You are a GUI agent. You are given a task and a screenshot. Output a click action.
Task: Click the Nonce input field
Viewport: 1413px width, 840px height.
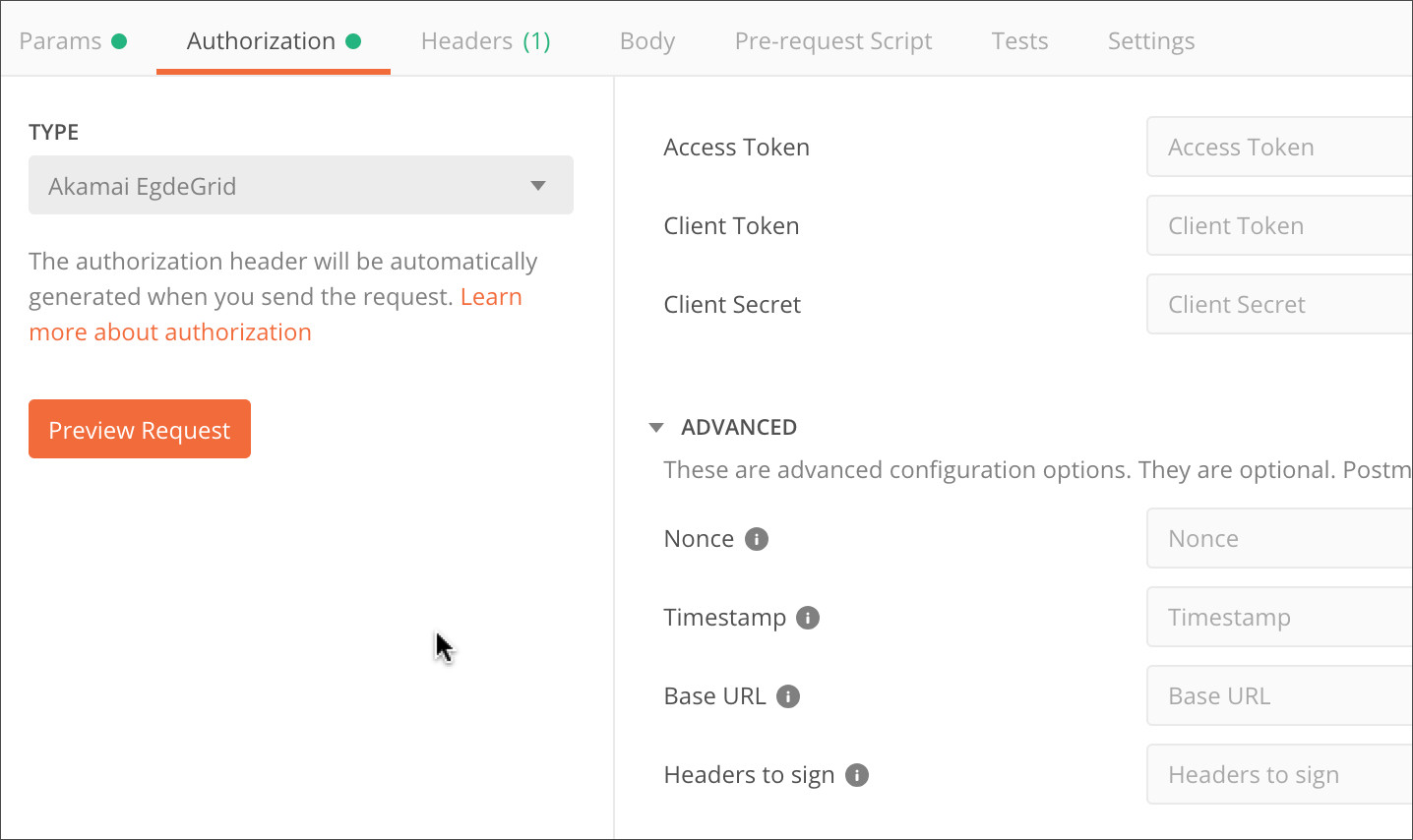pos(1279,538)
